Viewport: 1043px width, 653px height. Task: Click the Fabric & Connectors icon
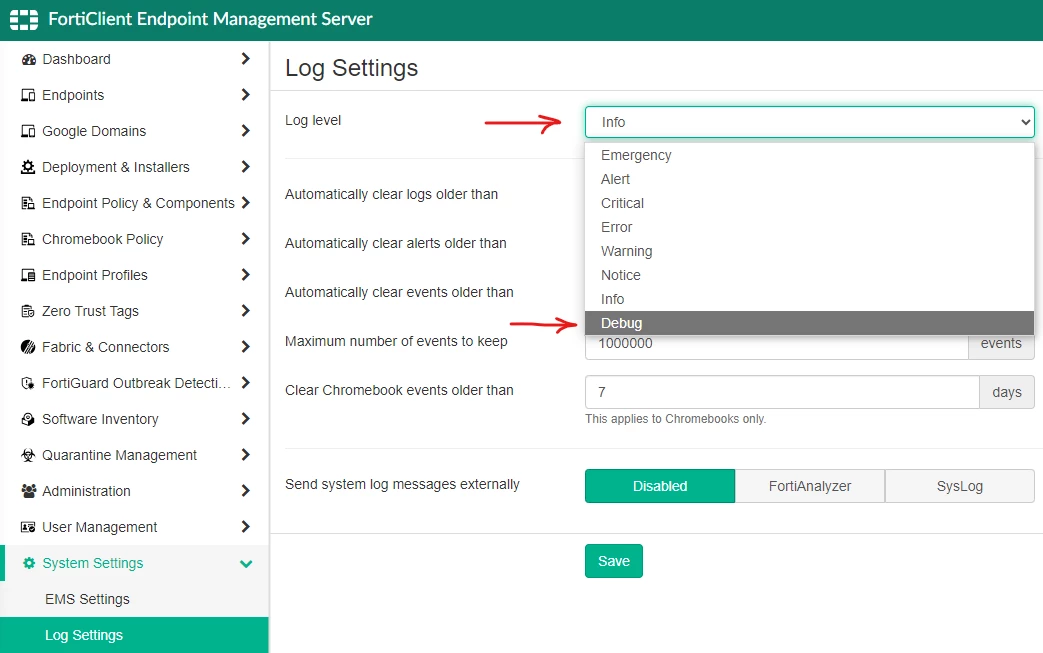click(28, 347)
